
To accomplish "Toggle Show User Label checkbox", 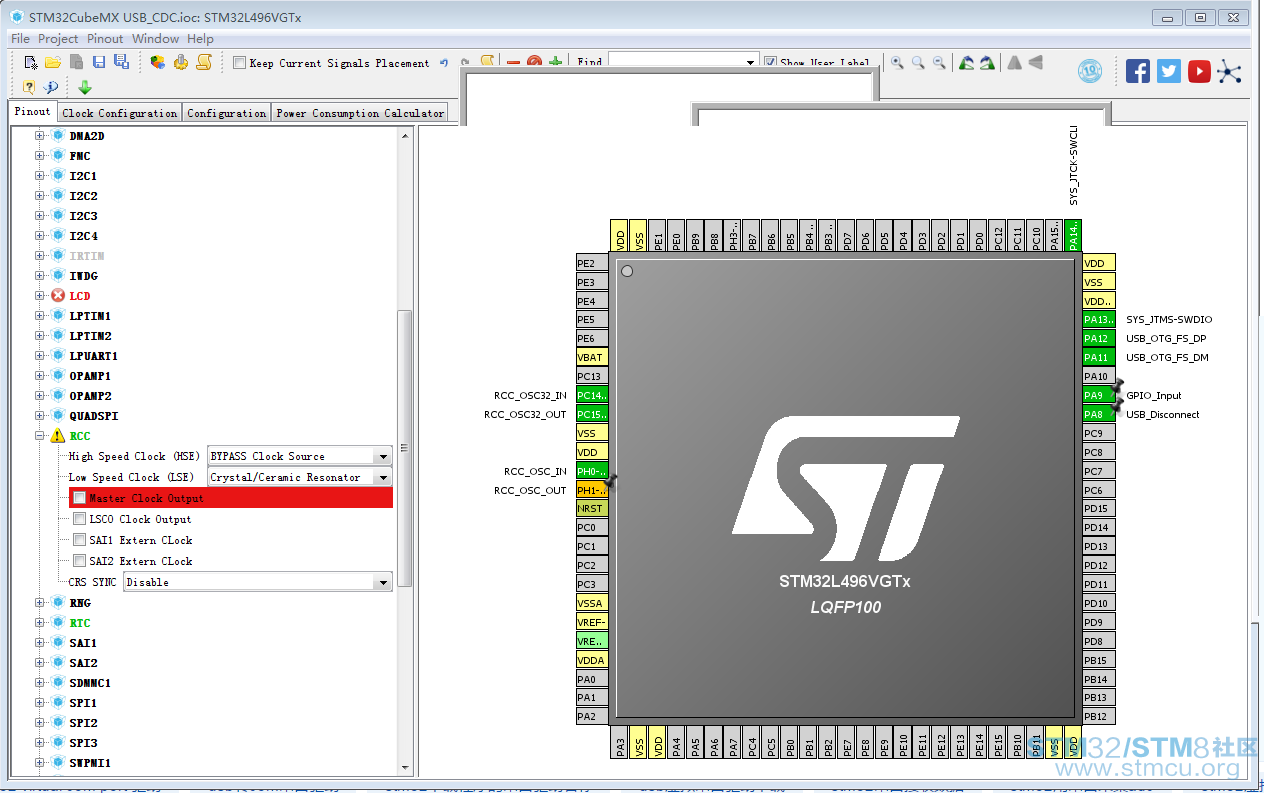I will [x=770, y=63].
